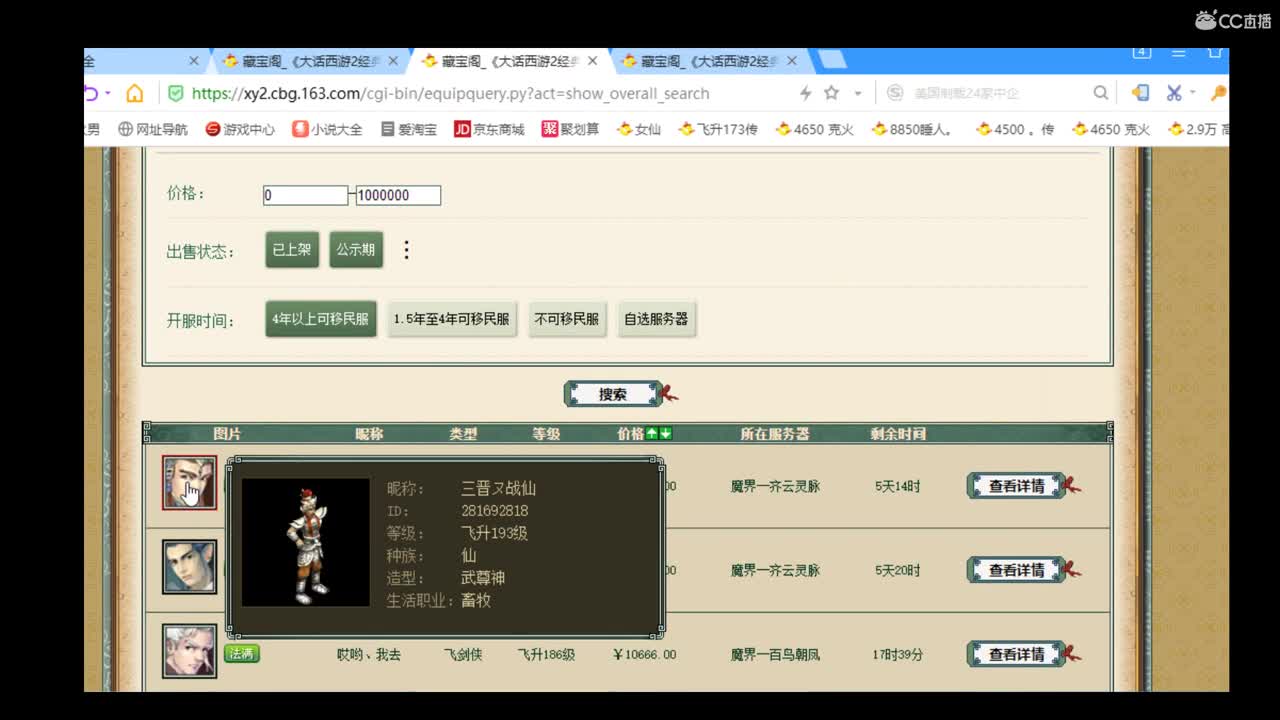Viewport: 1280px width, 720px height.
Task: Click the 所在服务器 column header
Action: click(775, 434)
